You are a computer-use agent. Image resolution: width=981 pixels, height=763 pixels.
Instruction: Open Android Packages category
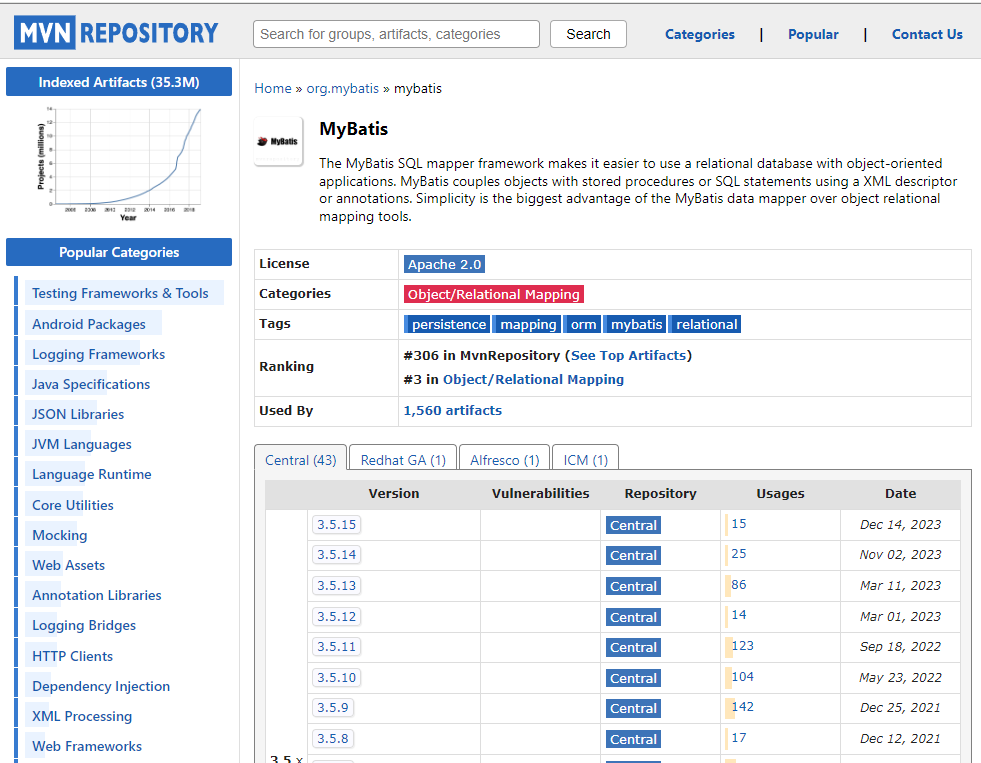(89, 324)
